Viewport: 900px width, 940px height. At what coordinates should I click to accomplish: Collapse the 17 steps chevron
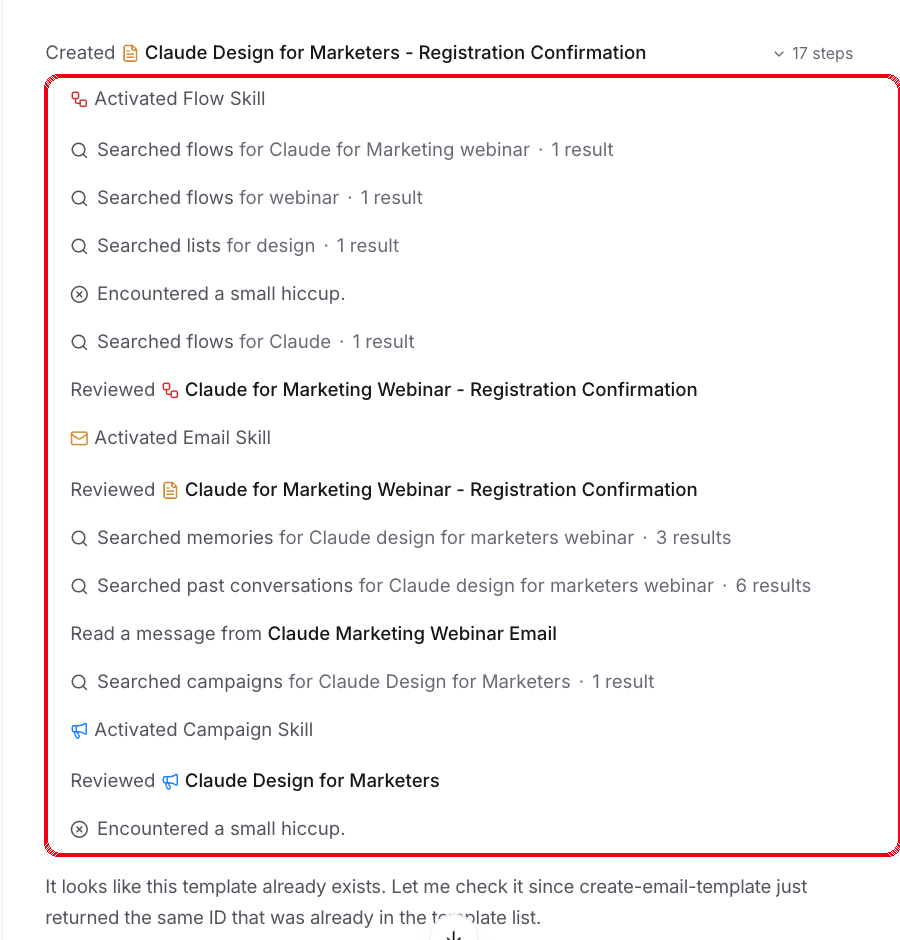778,54
